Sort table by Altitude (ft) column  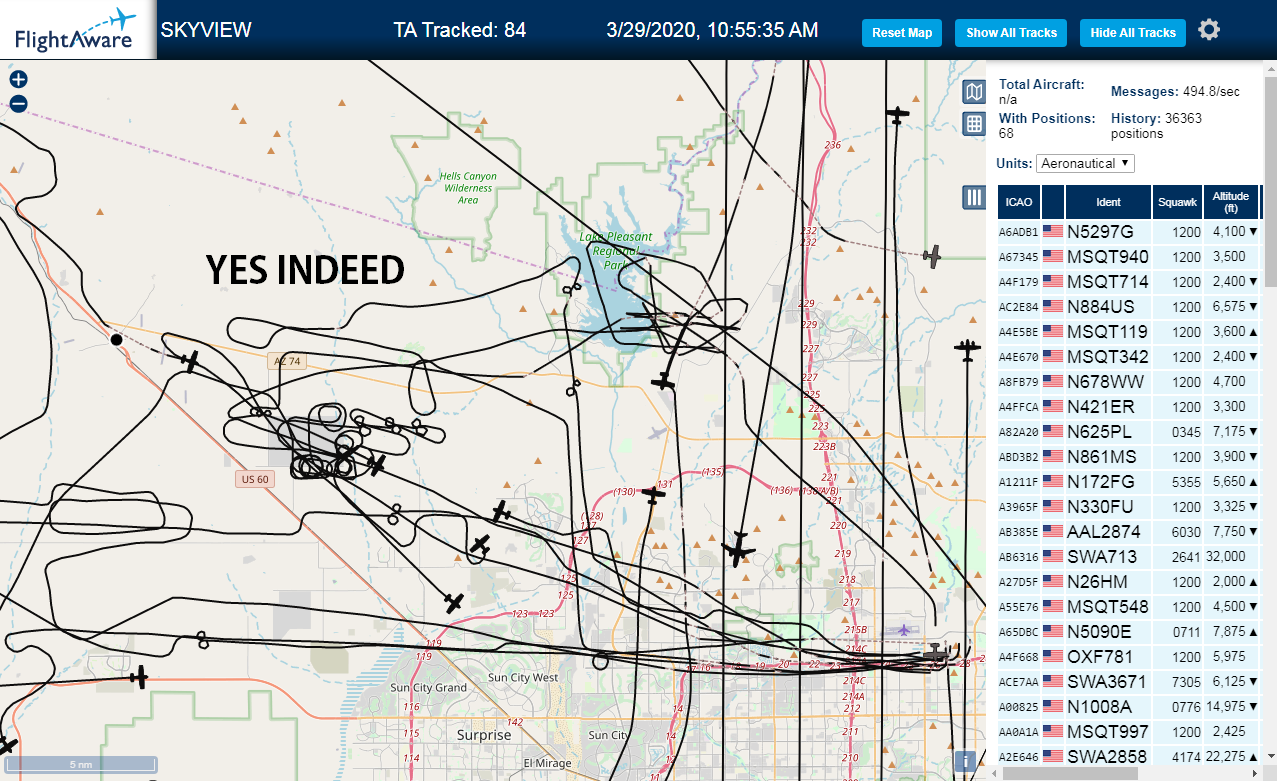click(x=1231, y=202)
